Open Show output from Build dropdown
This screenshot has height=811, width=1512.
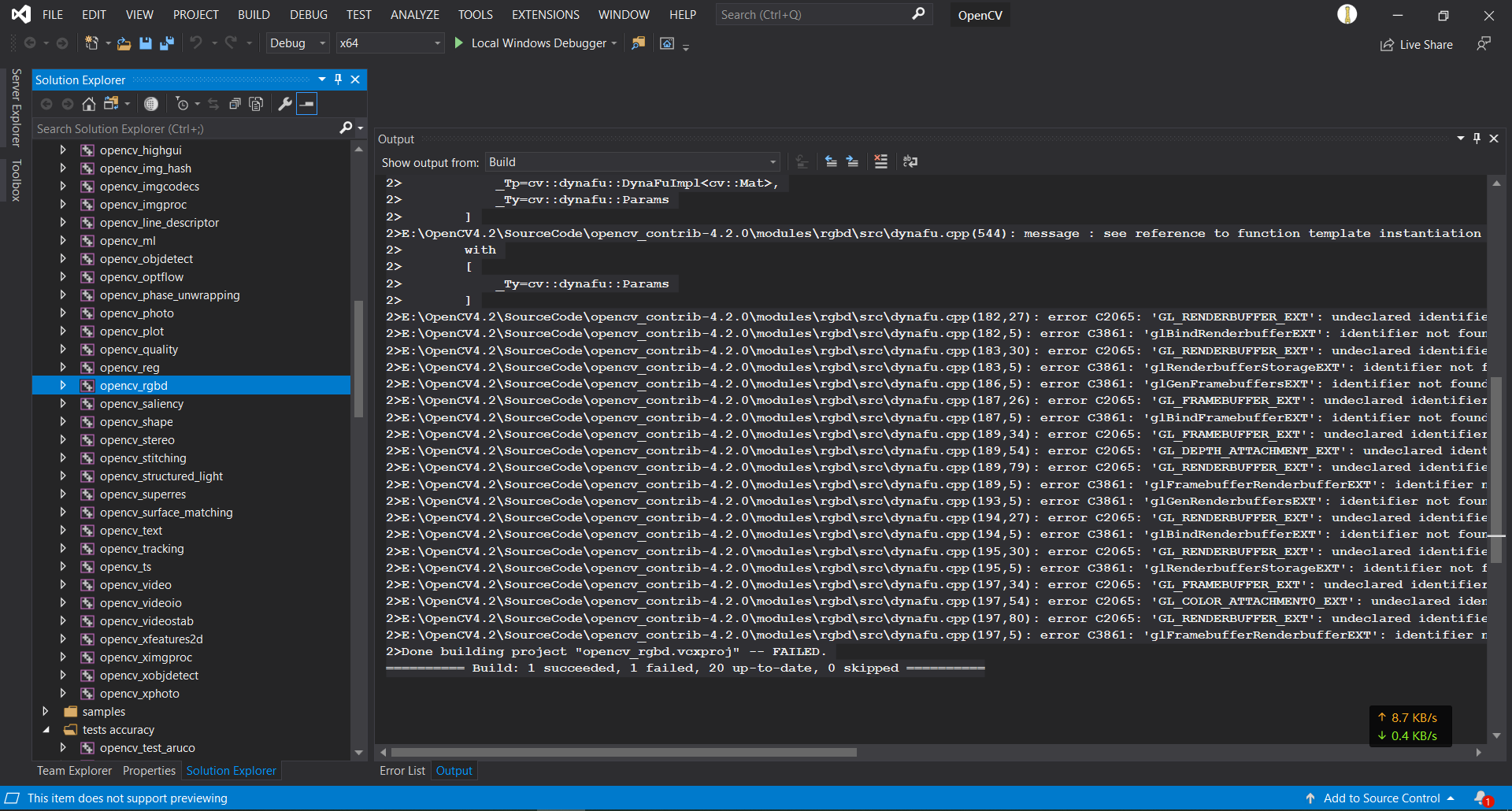pyautogui.click(x=632, y=162)
